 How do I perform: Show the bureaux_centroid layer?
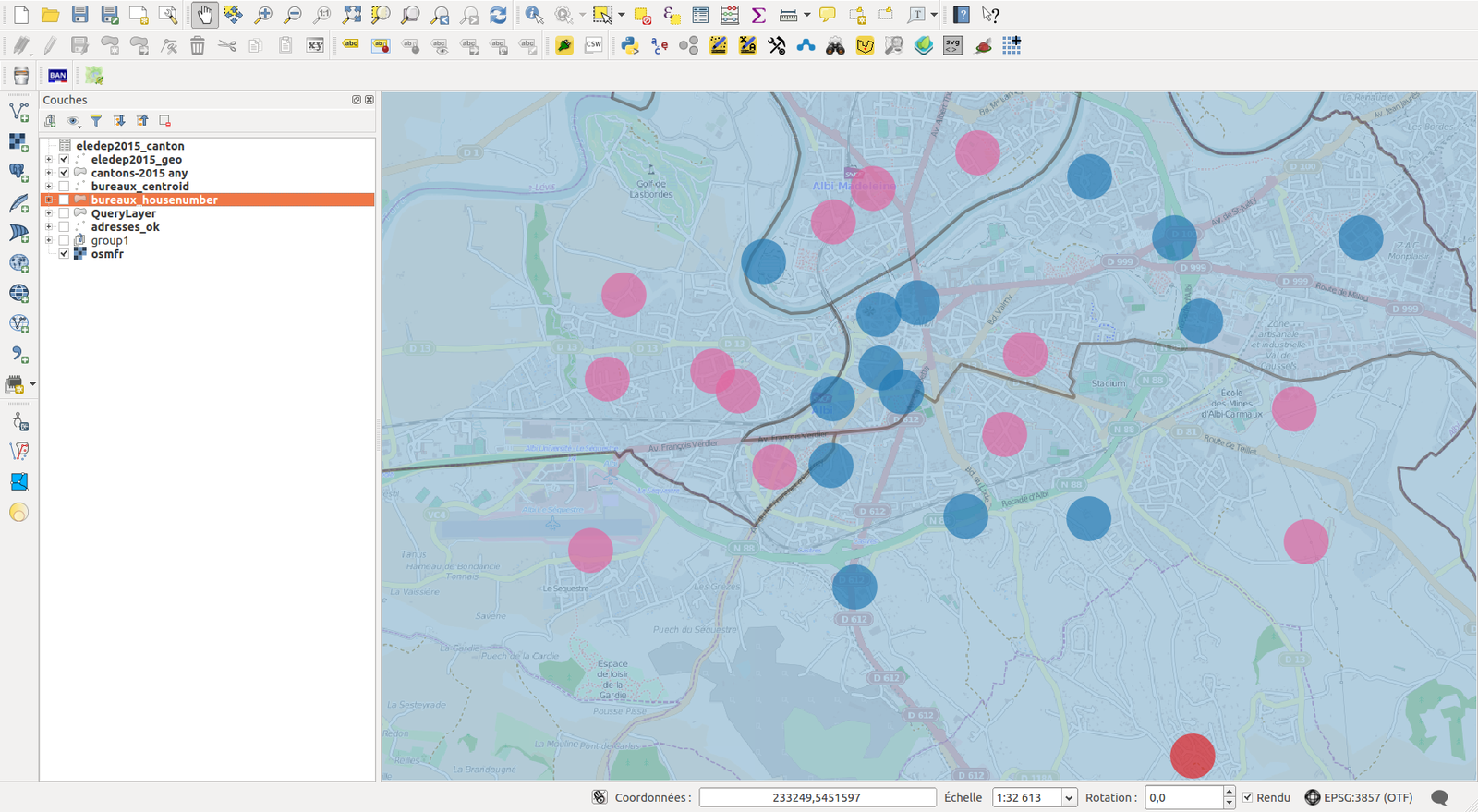pos(64,187)
